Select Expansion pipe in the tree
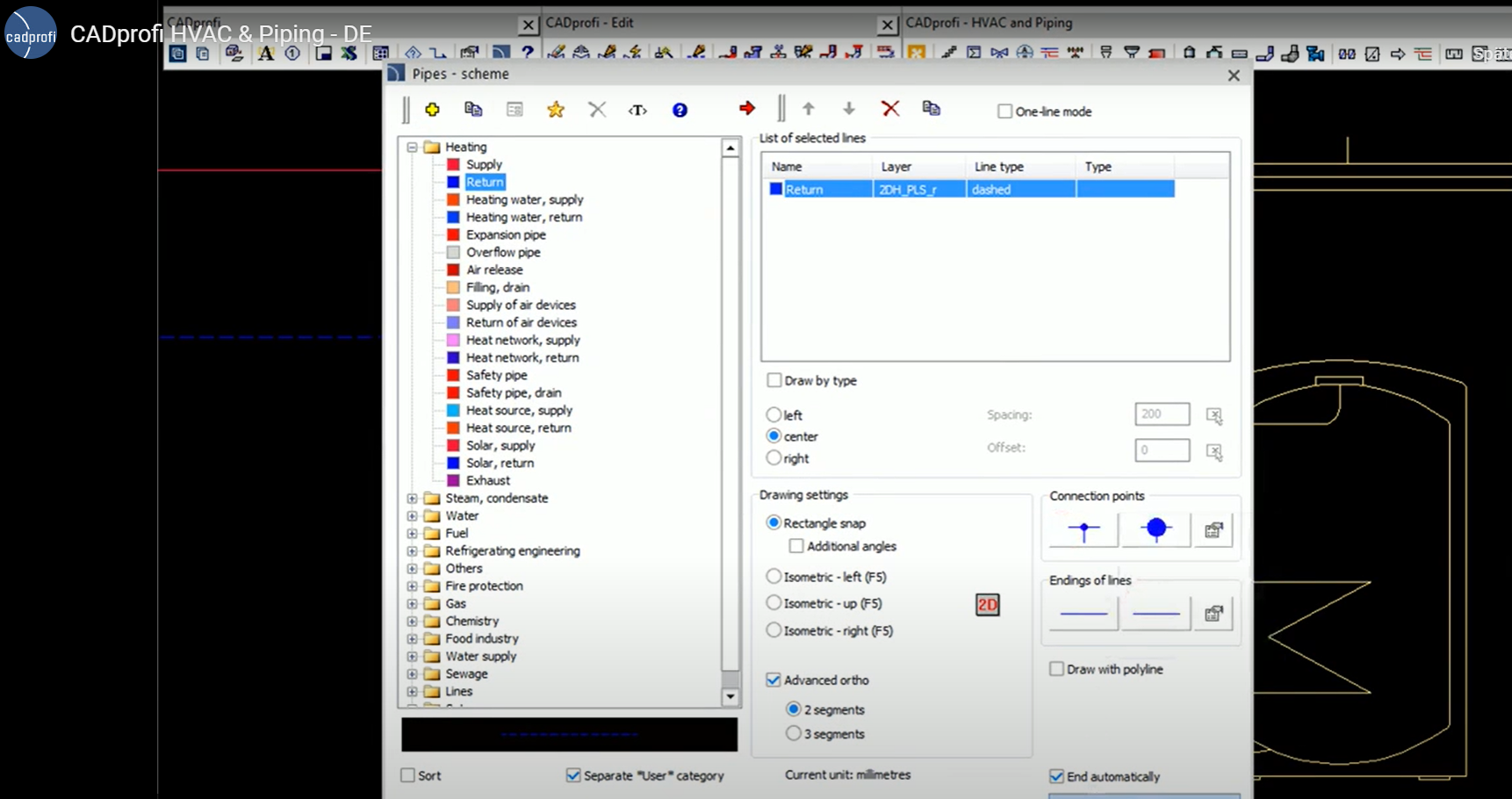Screen dimensions: 1512x799 [x=506, y=234]
